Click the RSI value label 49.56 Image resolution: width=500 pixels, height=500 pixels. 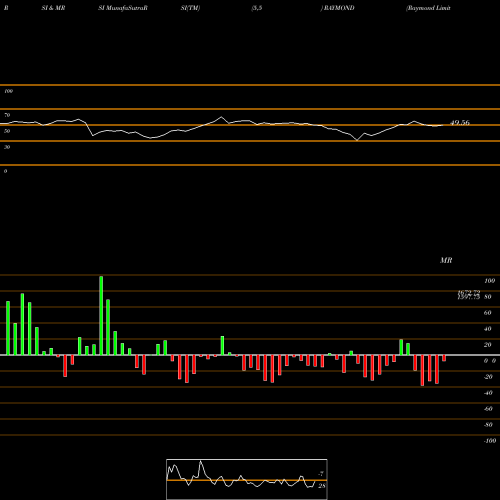[x=460, y=123]
